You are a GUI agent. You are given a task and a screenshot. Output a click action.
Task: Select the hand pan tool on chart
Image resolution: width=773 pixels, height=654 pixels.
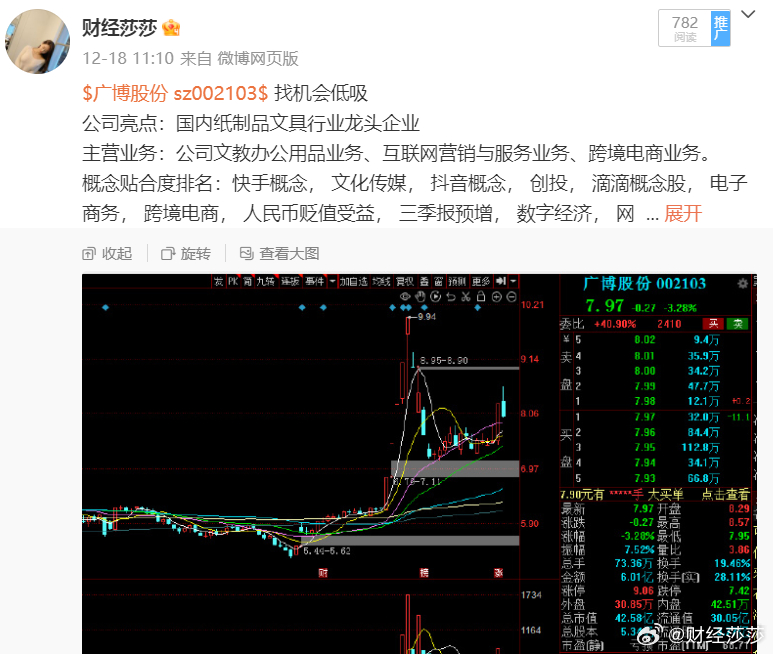[420, 297]
